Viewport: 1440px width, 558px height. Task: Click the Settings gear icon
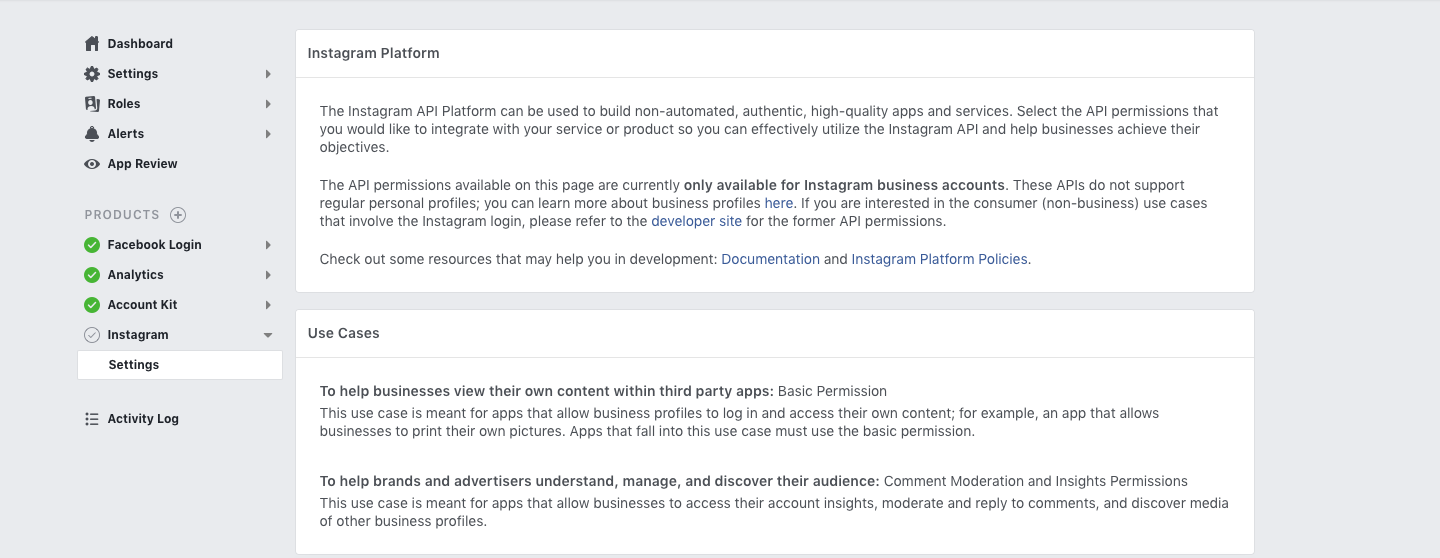click(x=92, y=74)
